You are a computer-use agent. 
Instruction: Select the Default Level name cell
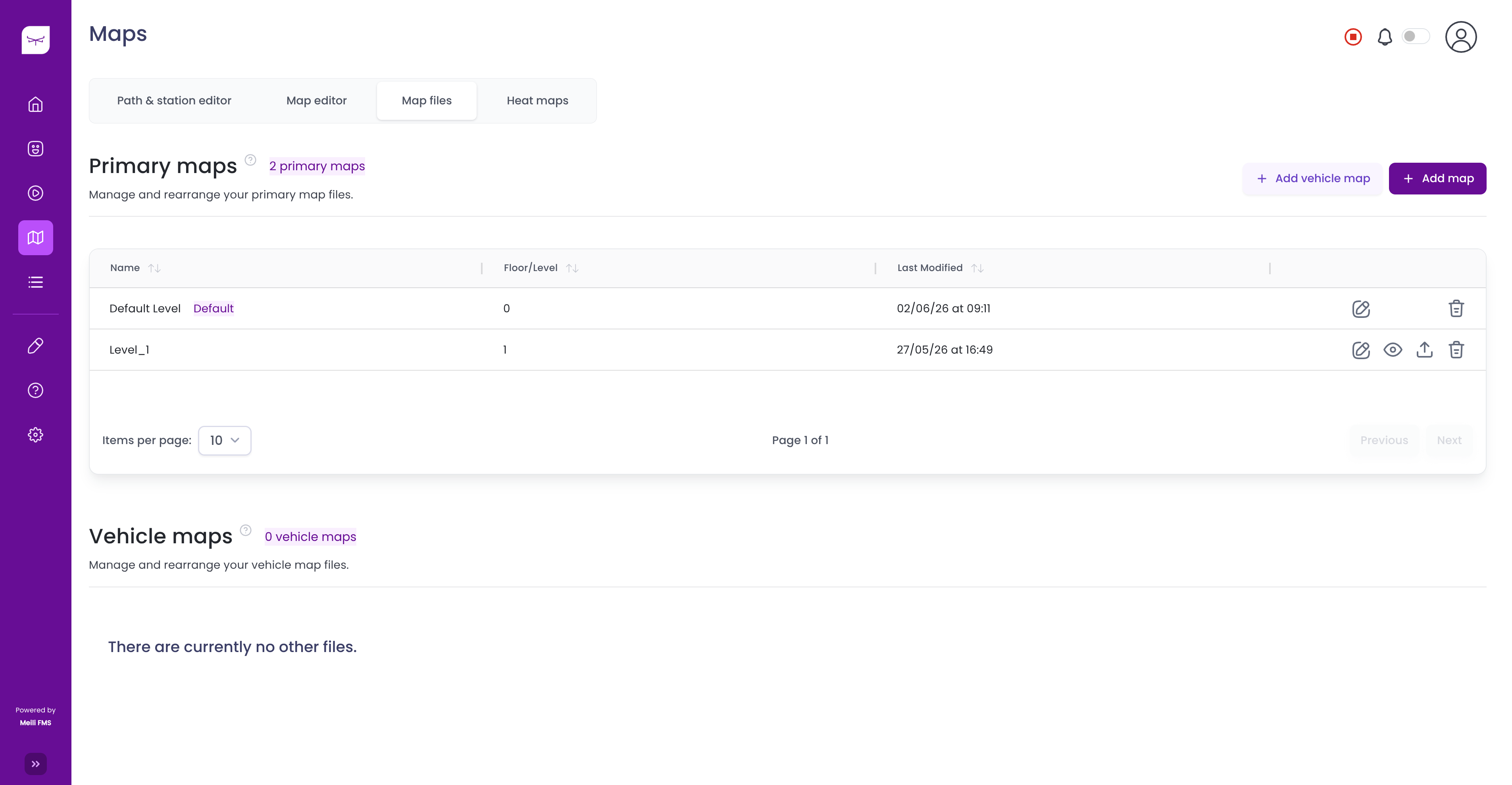[145, 309]
